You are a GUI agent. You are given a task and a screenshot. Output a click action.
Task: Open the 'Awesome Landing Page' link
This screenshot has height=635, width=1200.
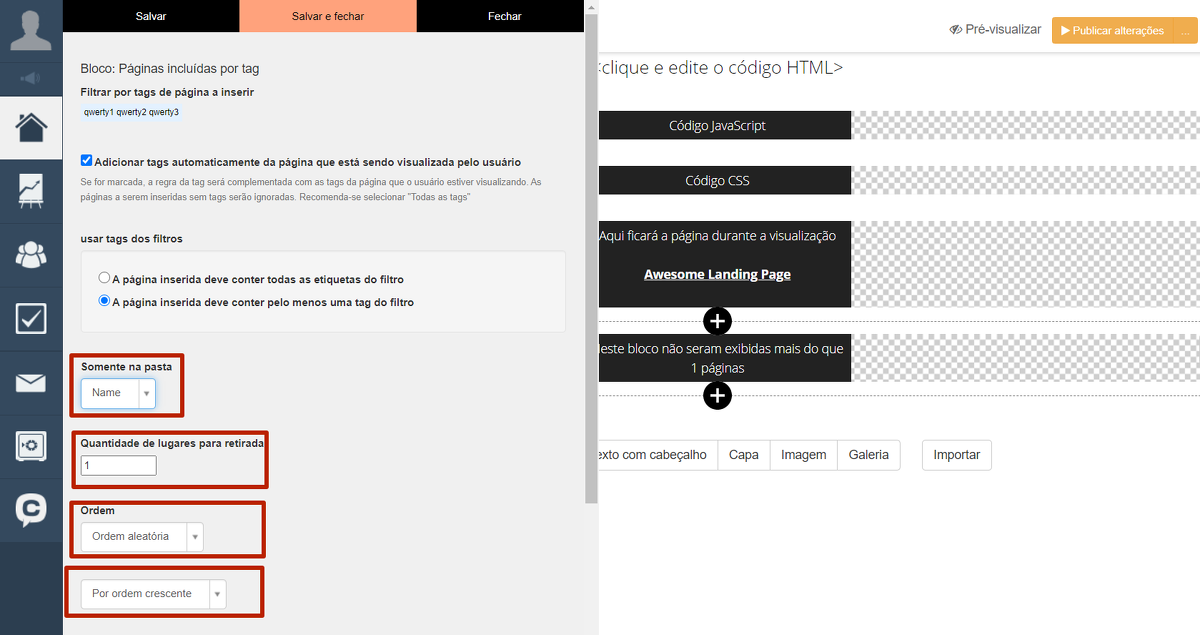point(717,274)
